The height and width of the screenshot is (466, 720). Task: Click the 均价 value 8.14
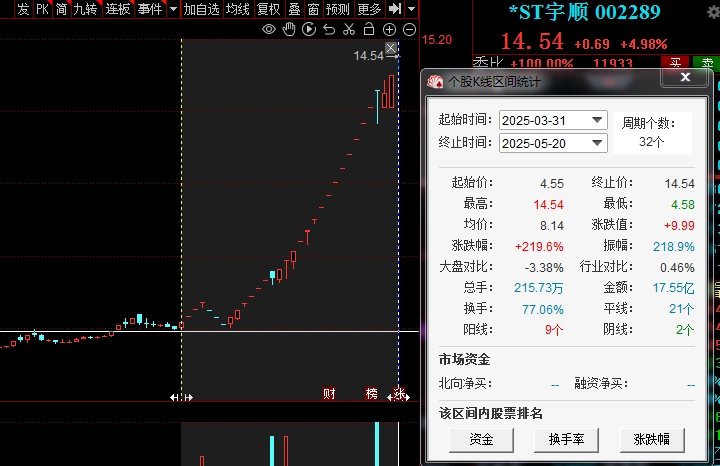551,225
